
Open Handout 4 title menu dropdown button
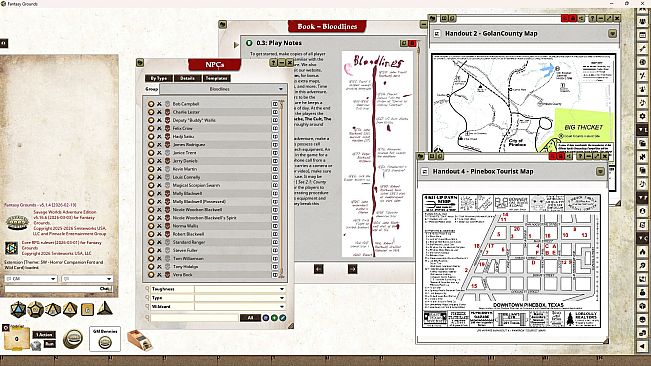600,171
